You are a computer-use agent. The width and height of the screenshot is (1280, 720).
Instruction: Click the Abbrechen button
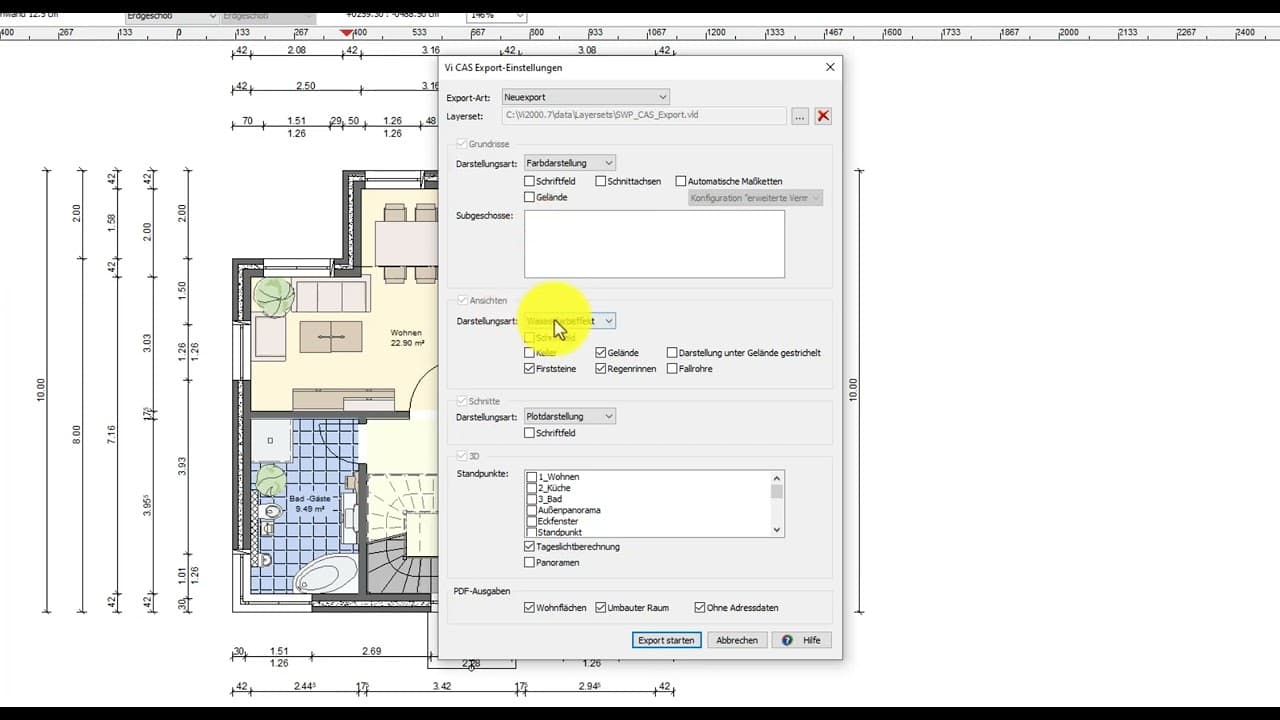tap(737, 640)
